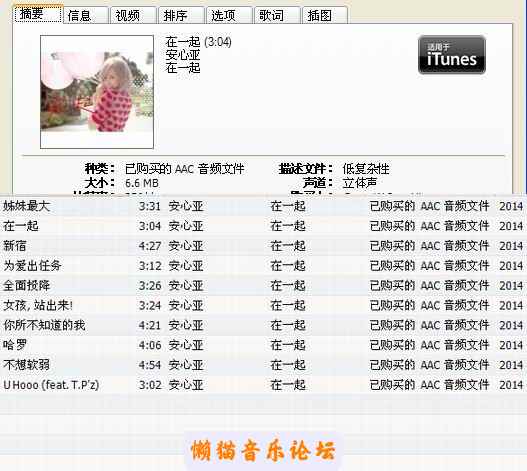Choose the track 哈罗
Image resolution: width=527 pixels, height=471 pixels.
(x=264, y=345)
